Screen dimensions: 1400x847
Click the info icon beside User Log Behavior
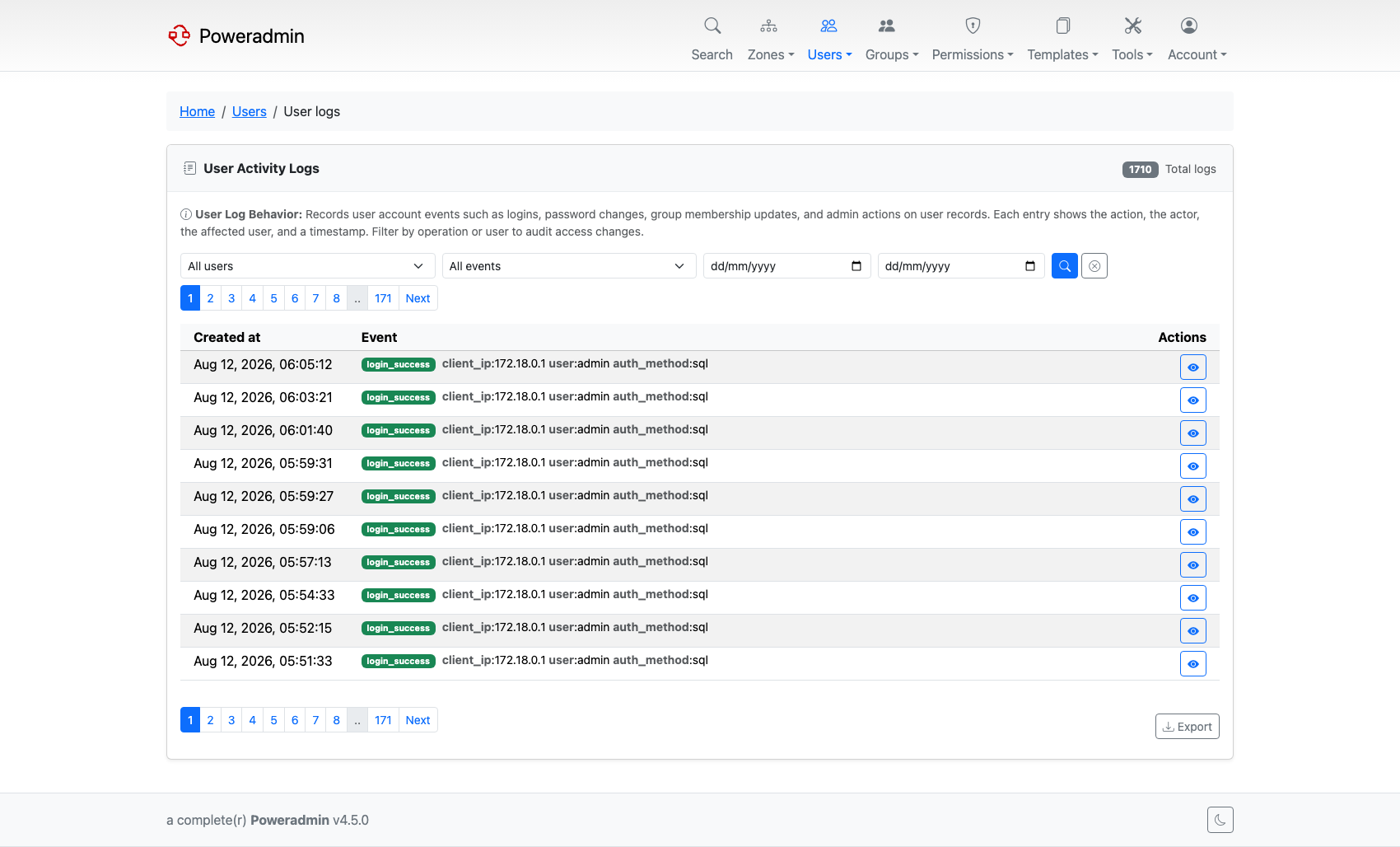coord(186,214)
